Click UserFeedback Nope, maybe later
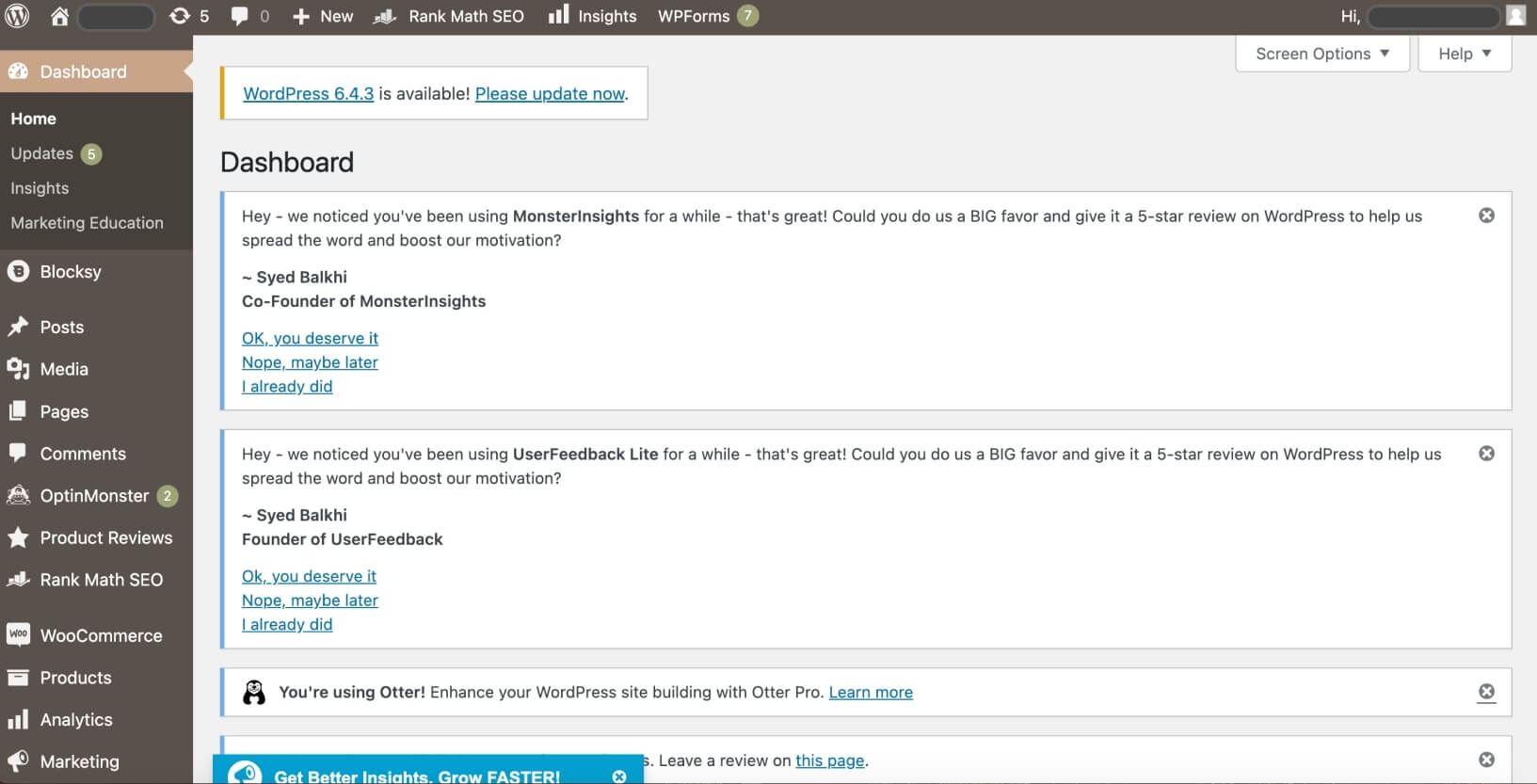 point(310,600)
